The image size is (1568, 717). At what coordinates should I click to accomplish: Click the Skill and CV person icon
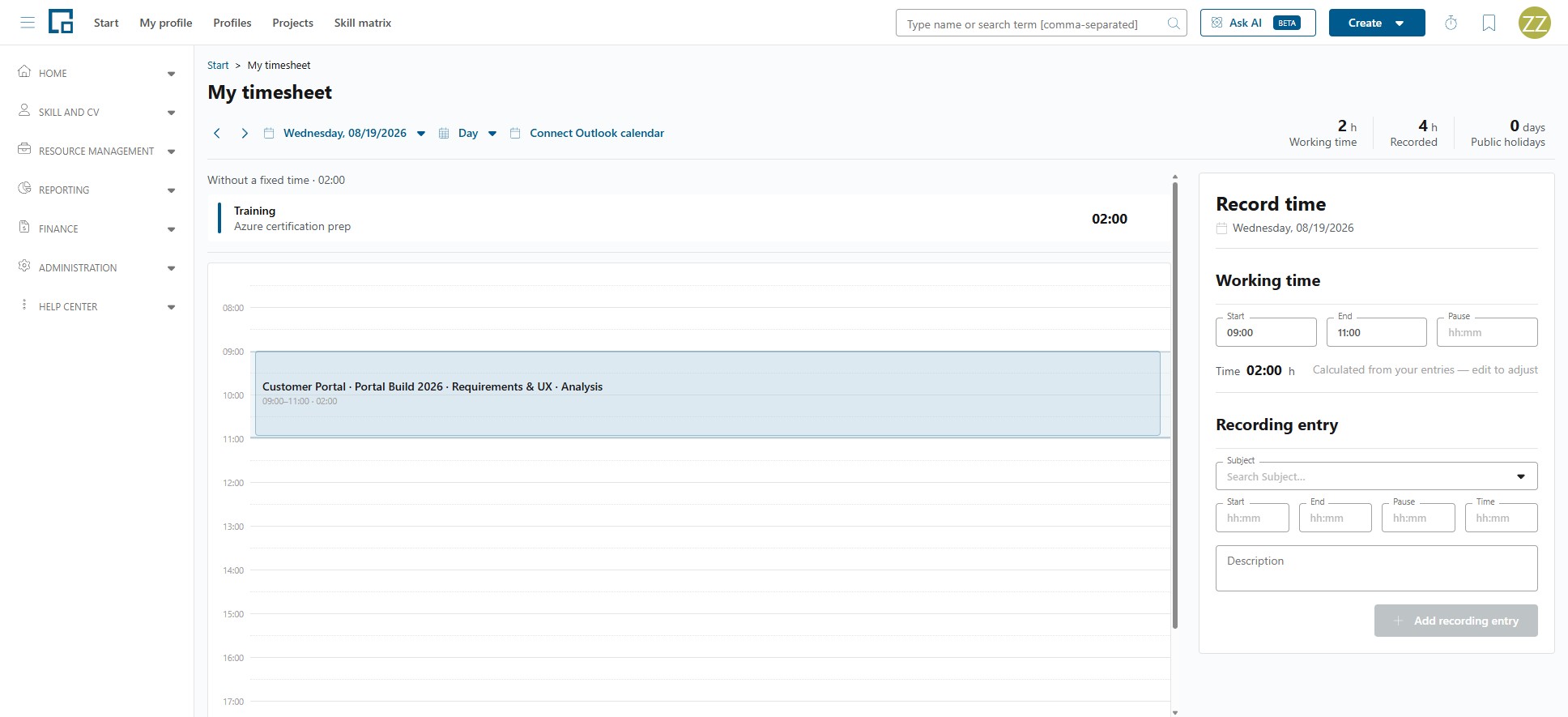(x=24, y=110)
